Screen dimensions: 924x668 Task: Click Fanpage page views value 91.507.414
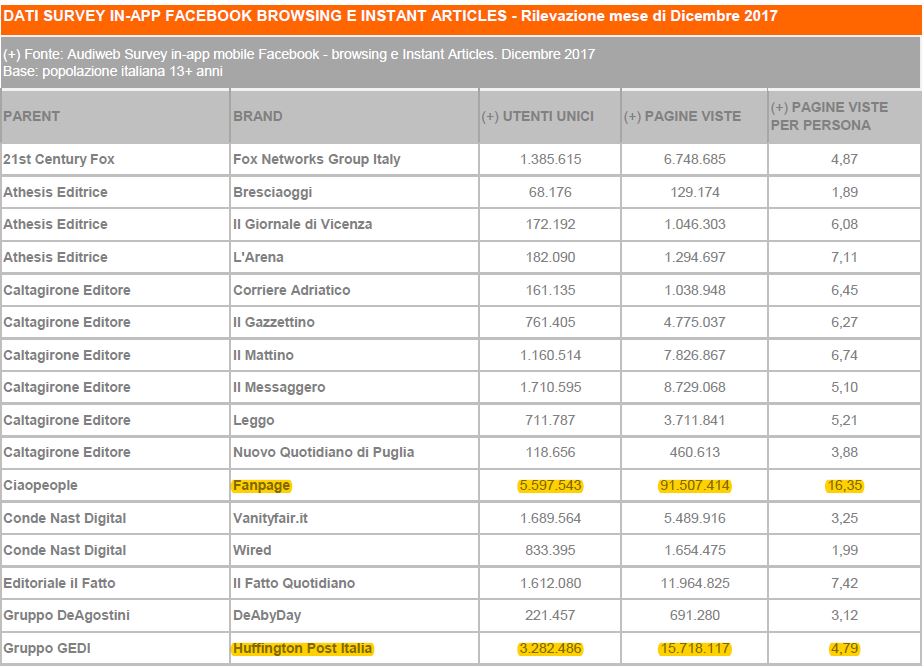click(695, 485)
